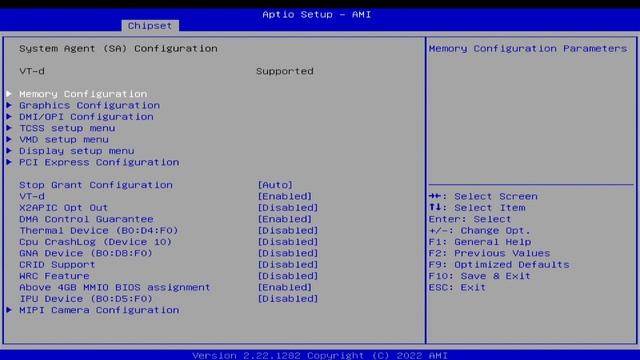Open MIPI Camera Configuration submenu

click(x=99, y=310)
